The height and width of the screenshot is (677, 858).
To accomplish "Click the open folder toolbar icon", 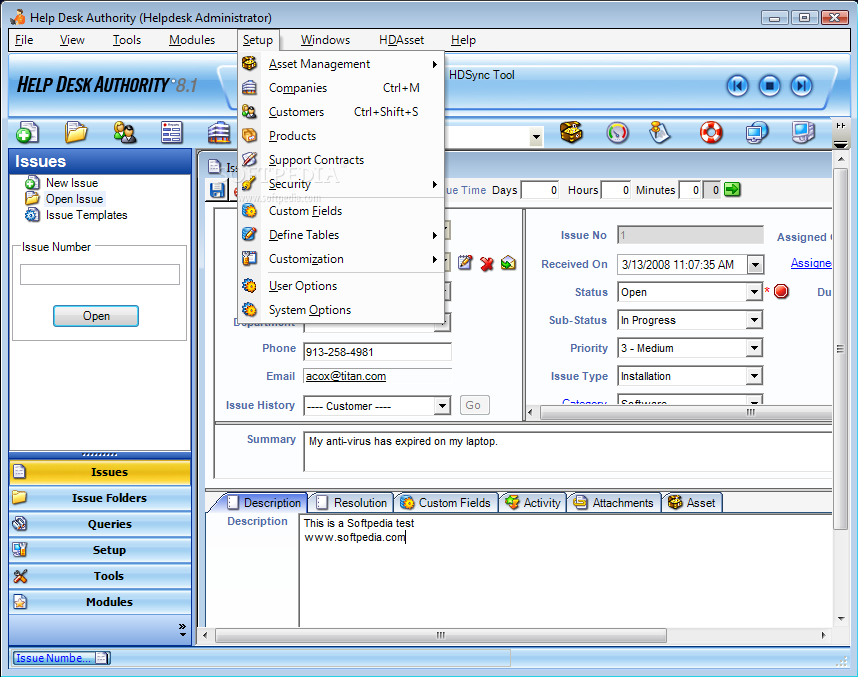I will [76, 132].
